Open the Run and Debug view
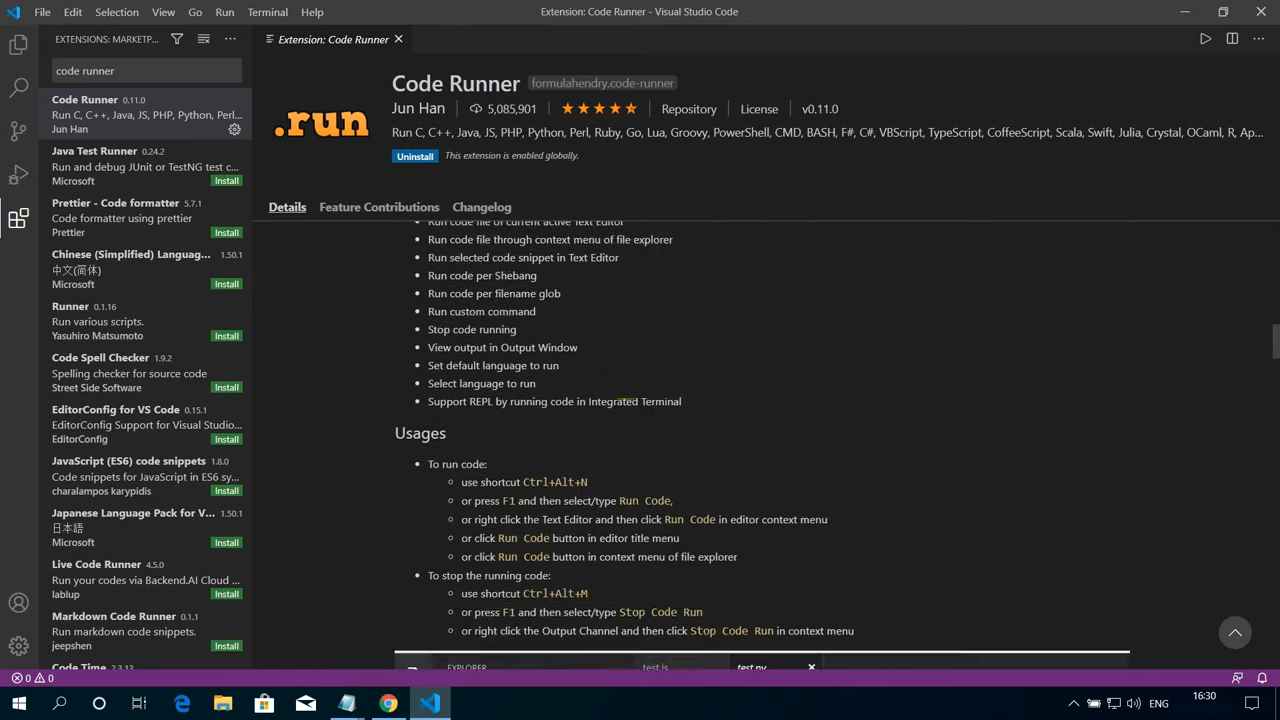Viewport: 1280px width, 720px height. coord(18,174)
